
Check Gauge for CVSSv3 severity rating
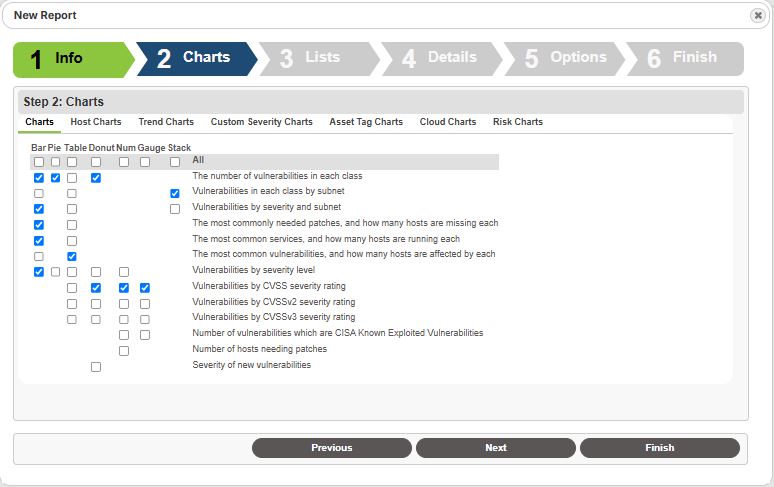(145, 319)
